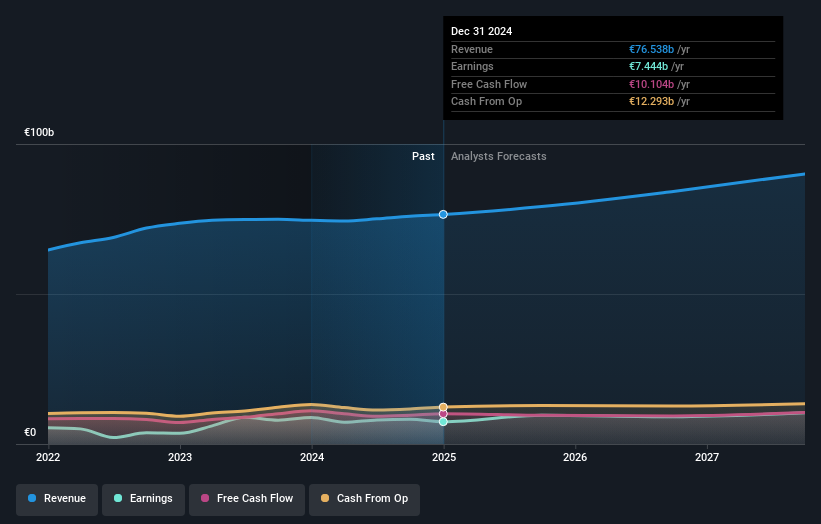This screenshot has width=821, height=524.
Task: Click the €76.538b revenue value in tooltip
Action: (x=651, y=49)
